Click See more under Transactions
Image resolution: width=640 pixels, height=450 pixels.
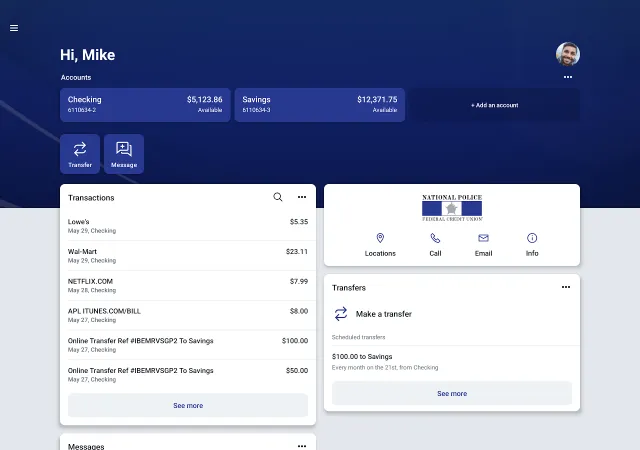pos(188,405)
